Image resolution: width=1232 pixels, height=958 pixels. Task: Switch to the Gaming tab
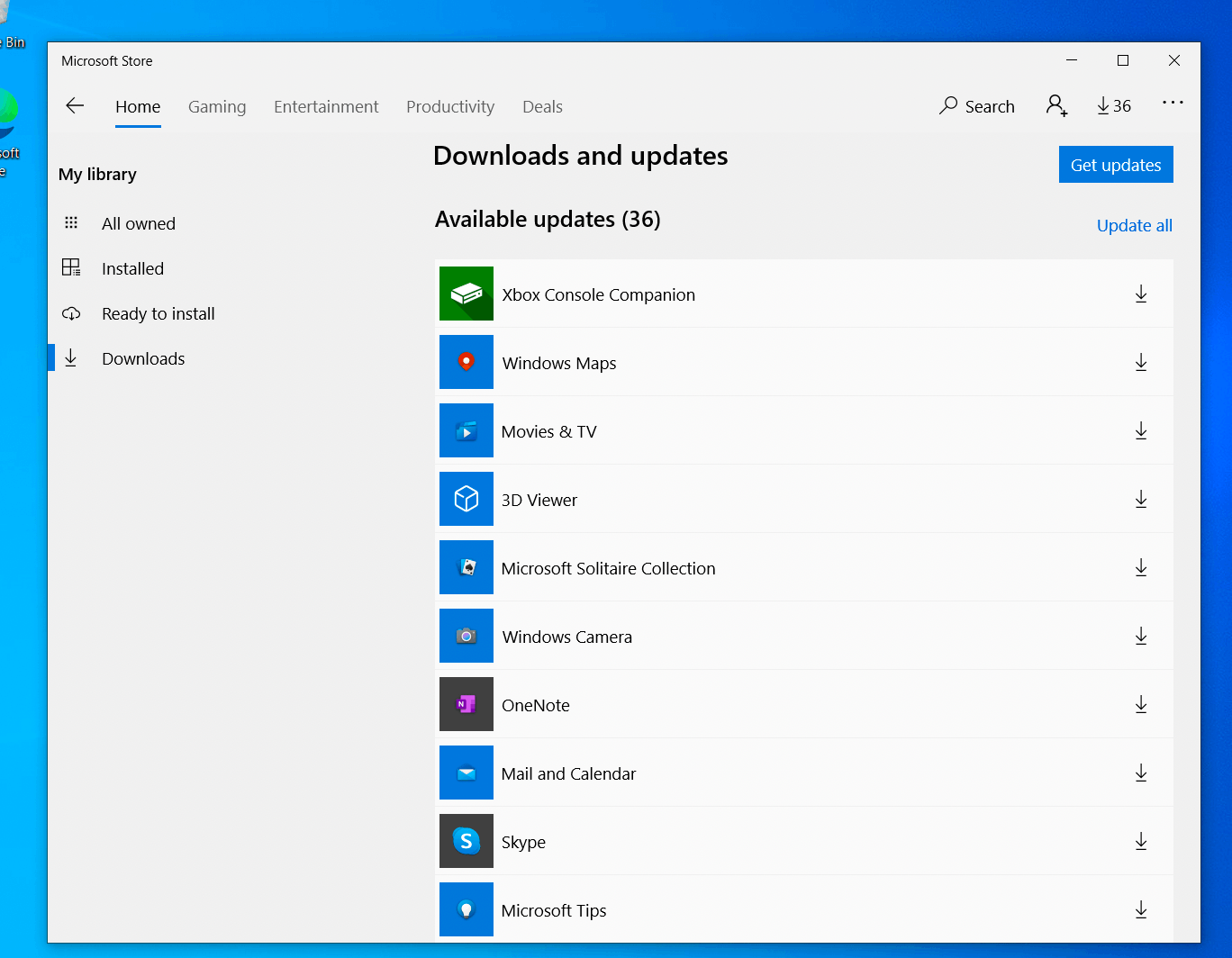tap(217, 106)
